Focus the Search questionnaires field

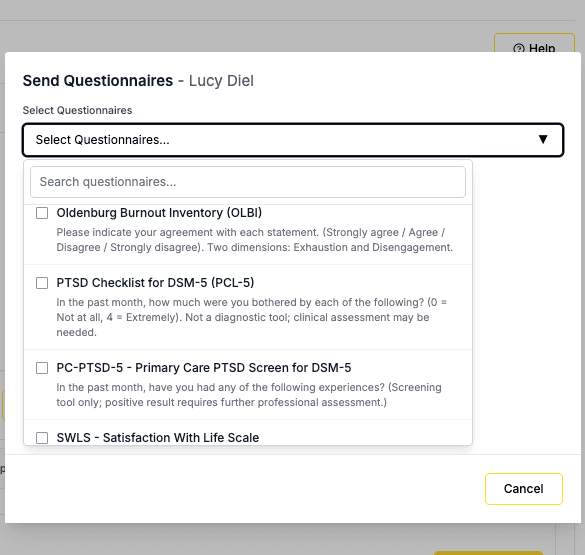pos(248,182)
